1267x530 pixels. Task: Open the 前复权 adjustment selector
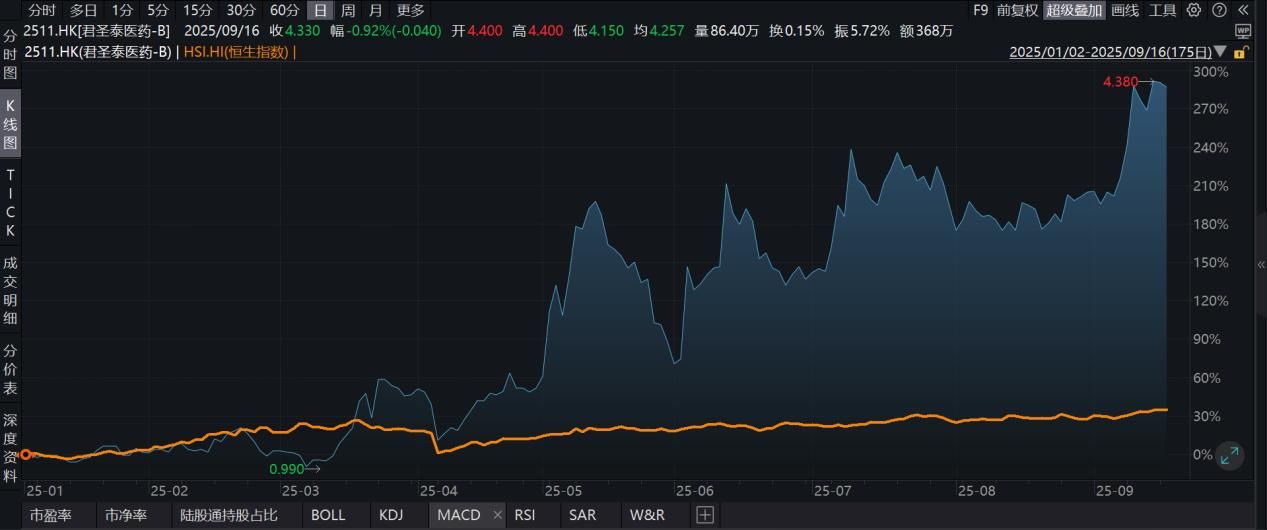(x=1017, y=10)
